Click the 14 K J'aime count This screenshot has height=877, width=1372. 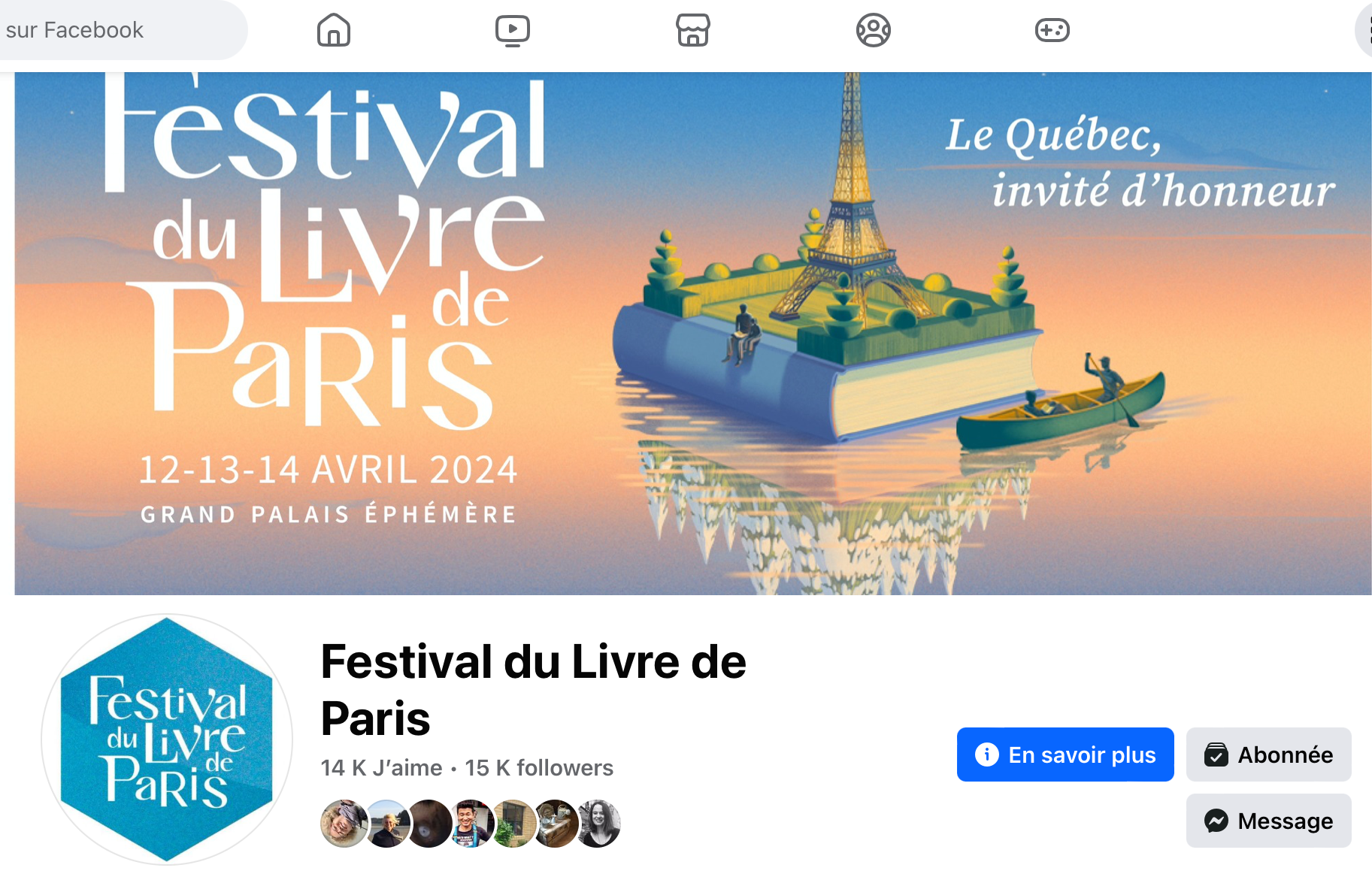[380, 767]
